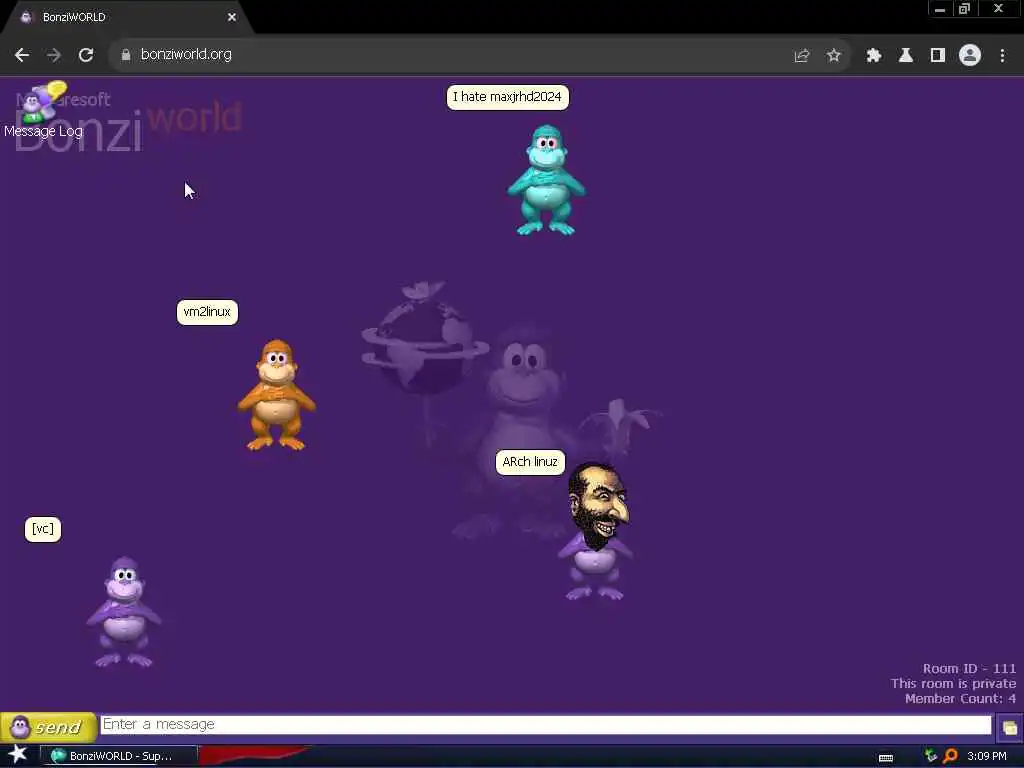Image resolution: width=1024 pixels, height=768 pixels.
Task: Click the lock icon in address bar
Action: coord(125,55)
